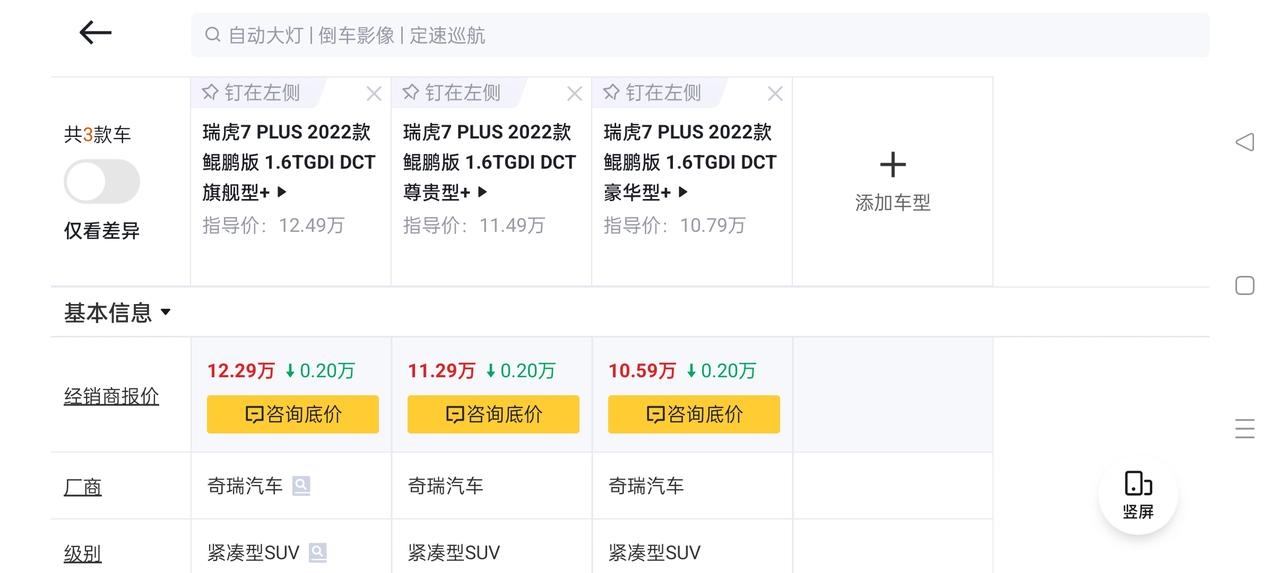Ask lowest price for the 10.59万 car
The width and height of the screenshot is (1280, 573).
(694, 414)
